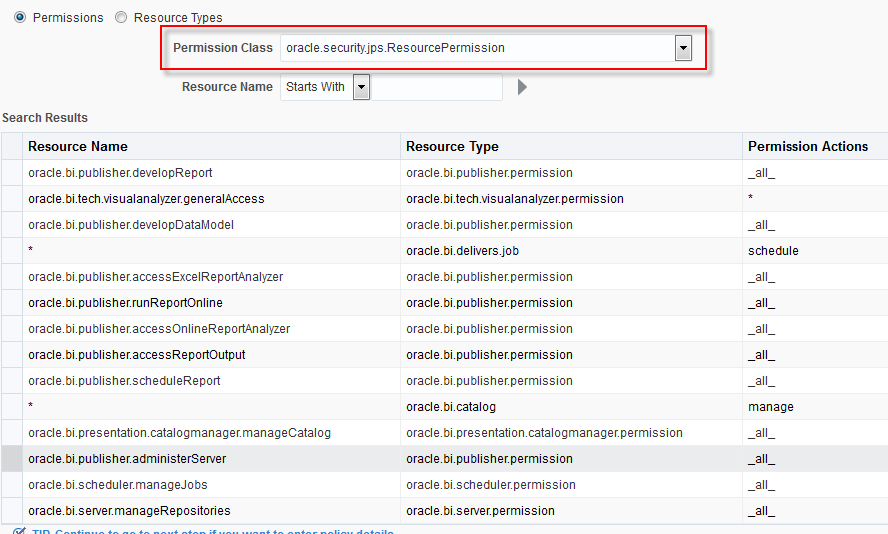Image resolution: width=888 pixels, height=534 pixels.
Task: Open the Permission Class dropdown arrow
Action: pos(684,48)
